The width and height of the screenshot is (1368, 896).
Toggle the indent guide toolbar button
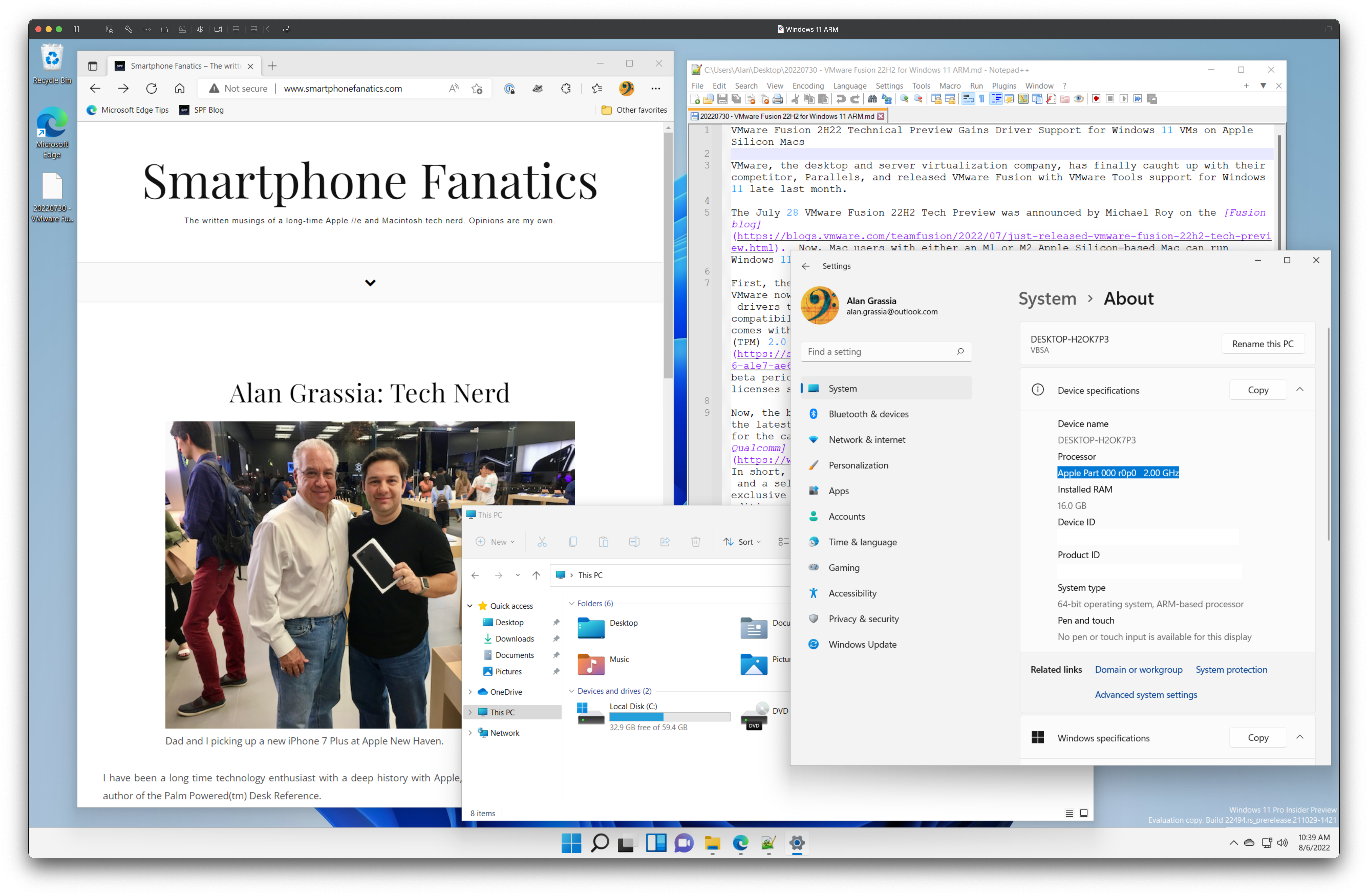coord(996,99)
